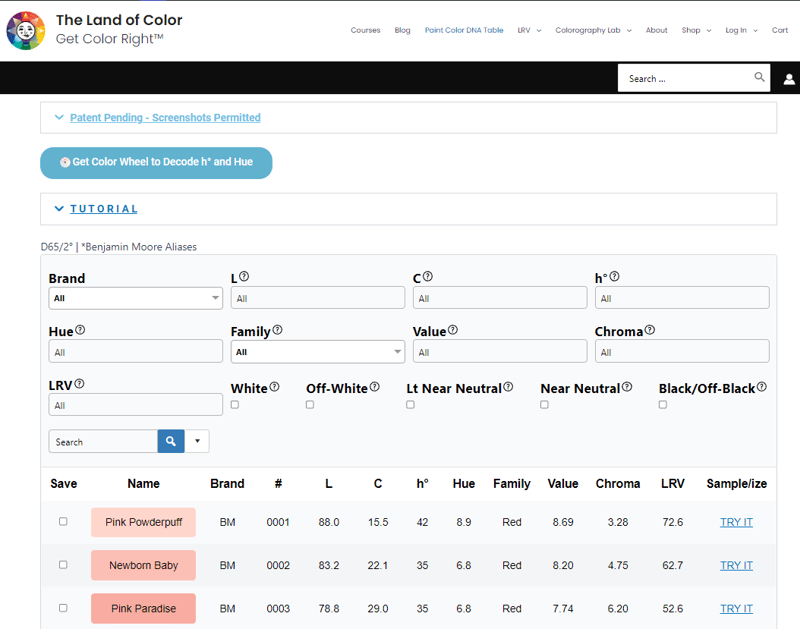800x629 pixels.
Task: Open the Paint Color DNA Table menu item
Action: 464,30
